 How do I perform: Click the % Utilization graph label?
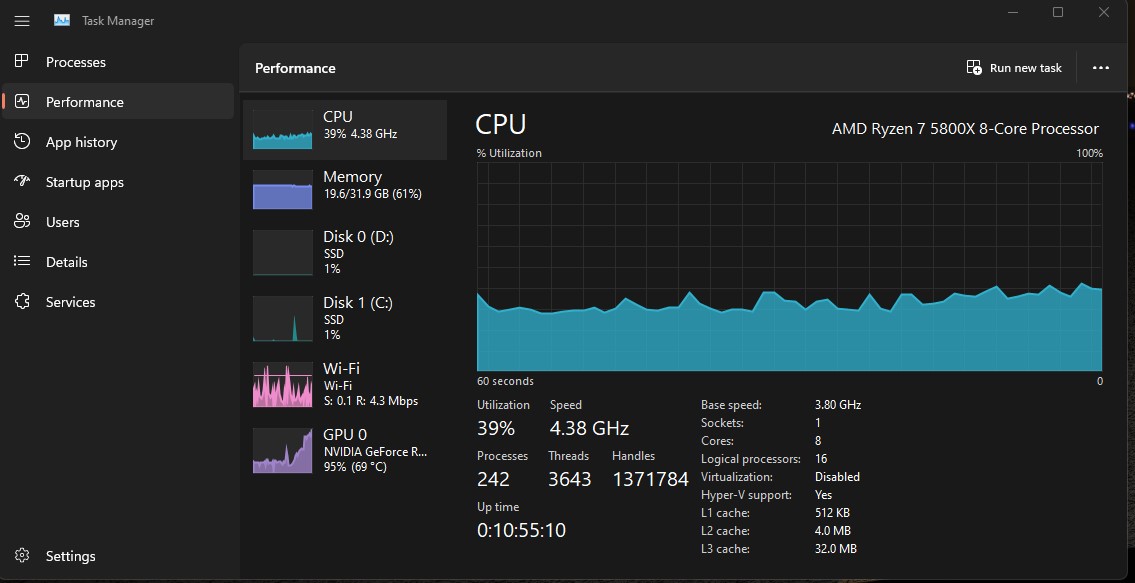[x=509, y=154]
